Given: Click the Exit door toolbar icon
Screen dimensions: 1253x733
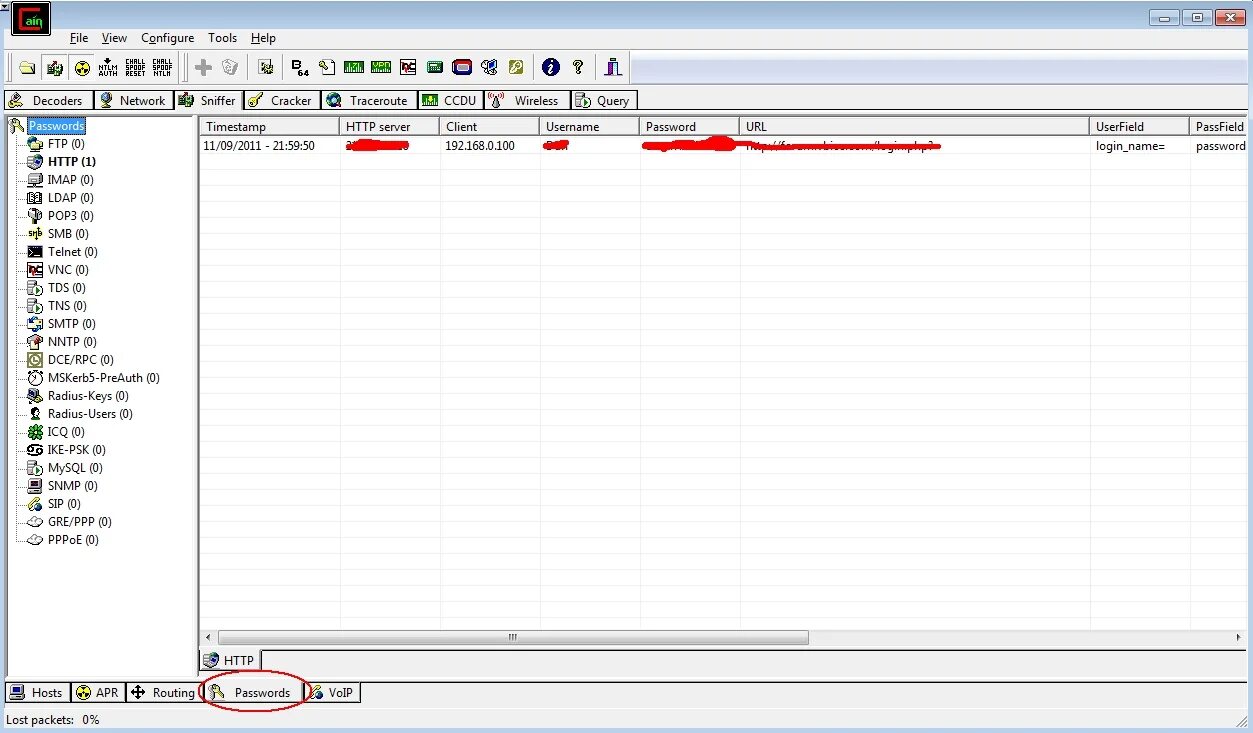Looking at the screenshot, I should pyautogui.click(x=613, y=68).
